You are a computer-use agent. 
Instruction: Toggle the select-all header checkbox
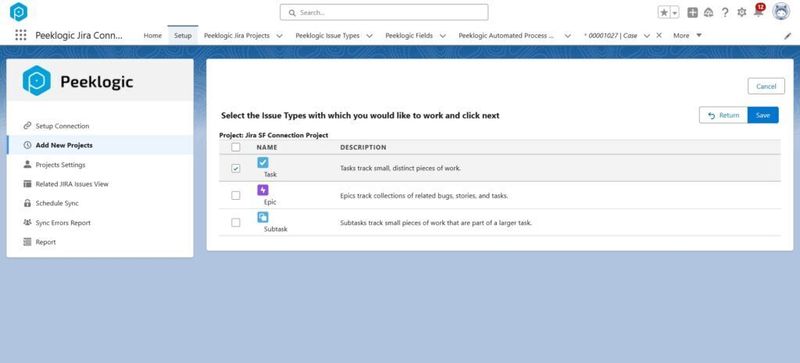[x=236, y=147]
